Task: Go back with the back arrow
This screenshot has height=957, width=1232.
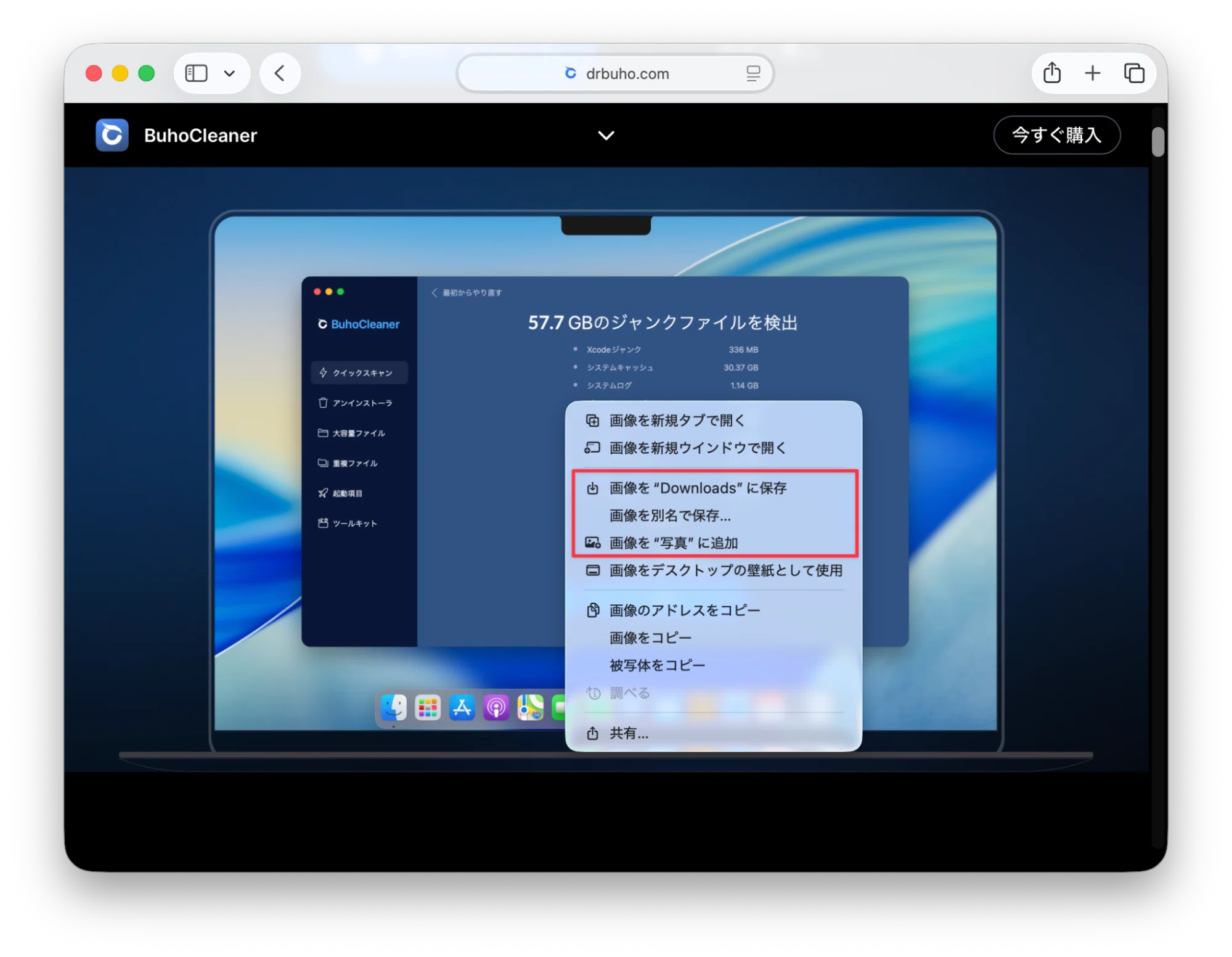Action: (280, 73)
